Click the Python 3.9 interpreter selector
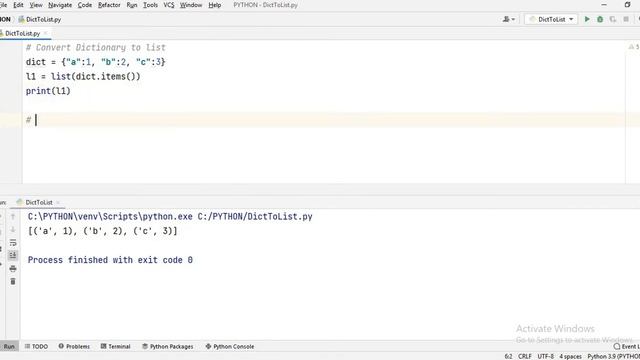The image size is (640, 360). coord(613,356)
